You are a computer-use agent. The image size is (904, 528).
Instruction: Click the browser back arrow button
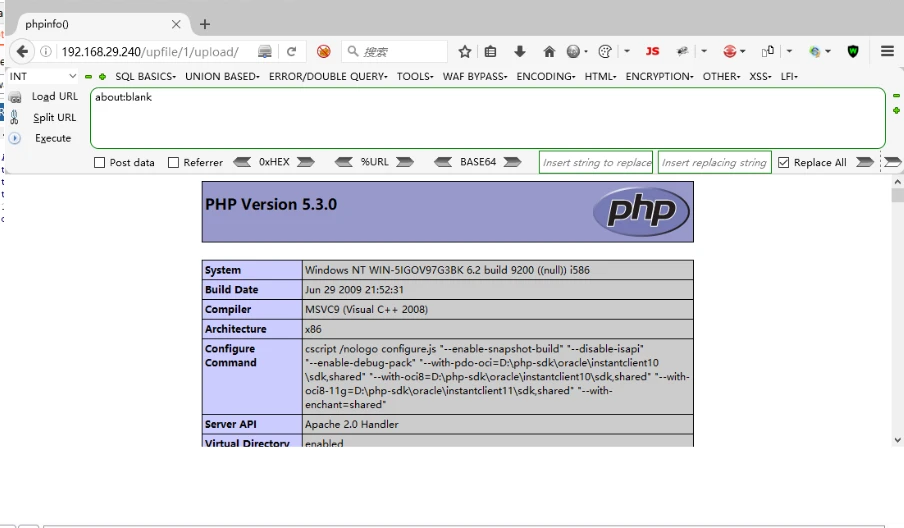[23, 51]
